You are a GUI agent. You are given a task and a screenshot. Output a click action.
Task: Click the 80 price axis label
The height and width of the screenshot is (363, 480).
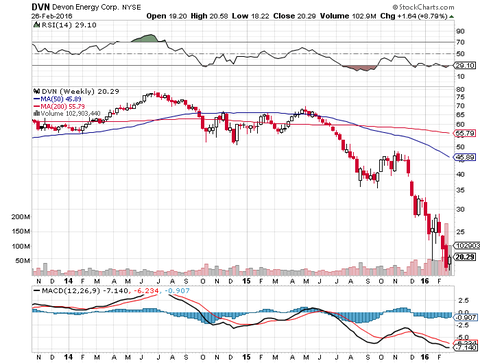coord(460,90)
